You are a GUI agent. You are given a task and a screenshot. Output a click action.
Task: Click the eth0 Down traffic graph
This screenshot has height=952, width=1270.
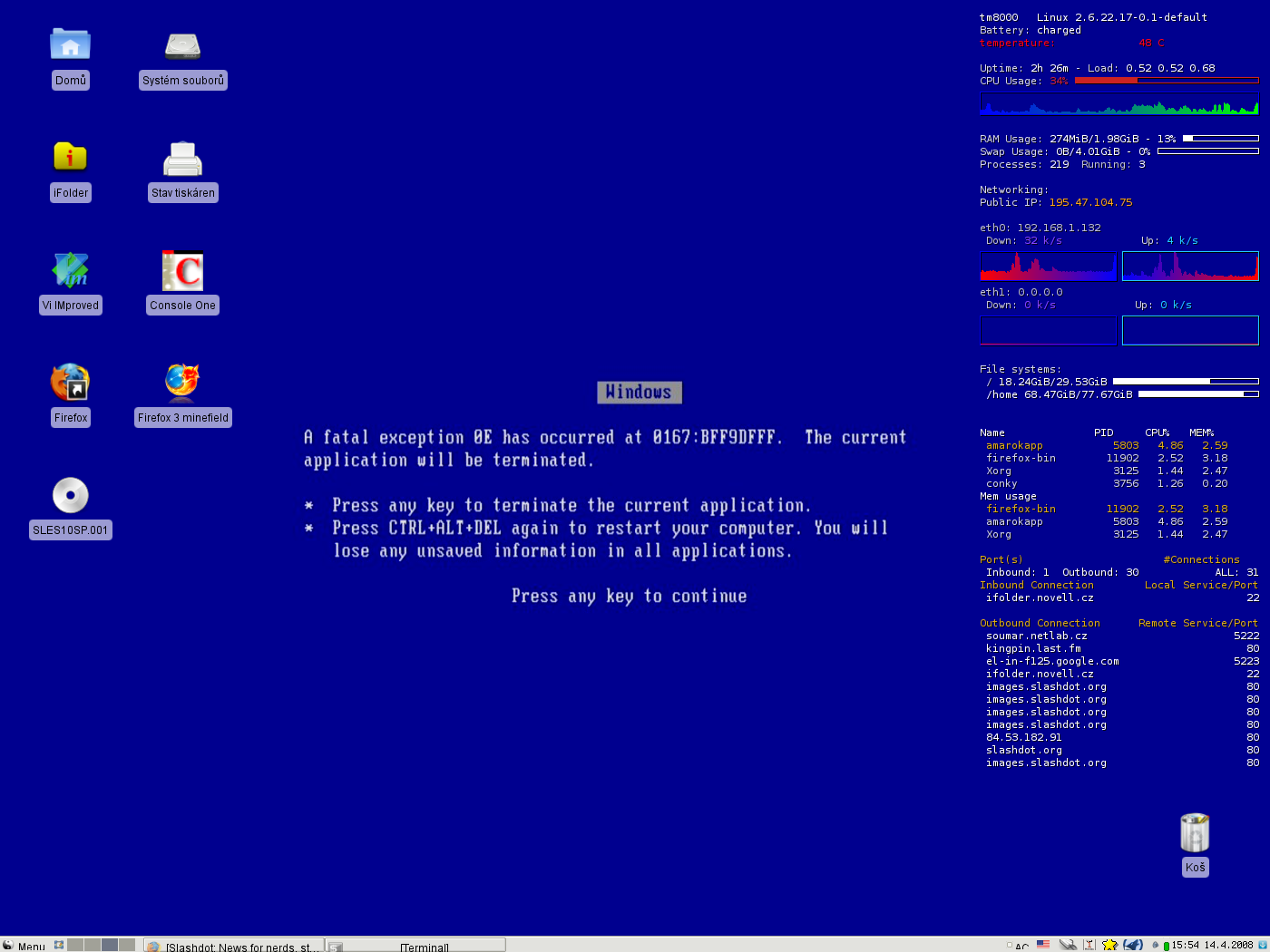[1048, 266]
